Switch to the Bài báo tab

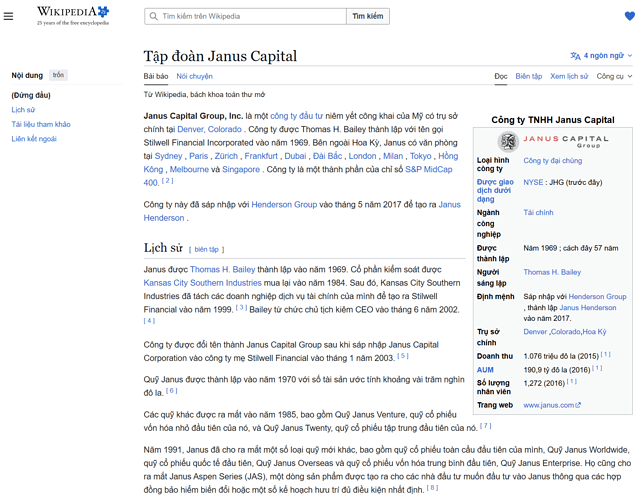pos(156,76)
